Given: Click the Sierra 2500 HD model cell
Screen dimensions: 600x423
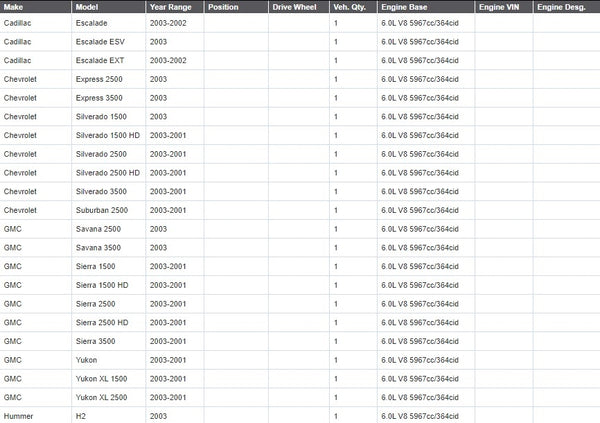Looking at the screenshot, I should (102, 322).
